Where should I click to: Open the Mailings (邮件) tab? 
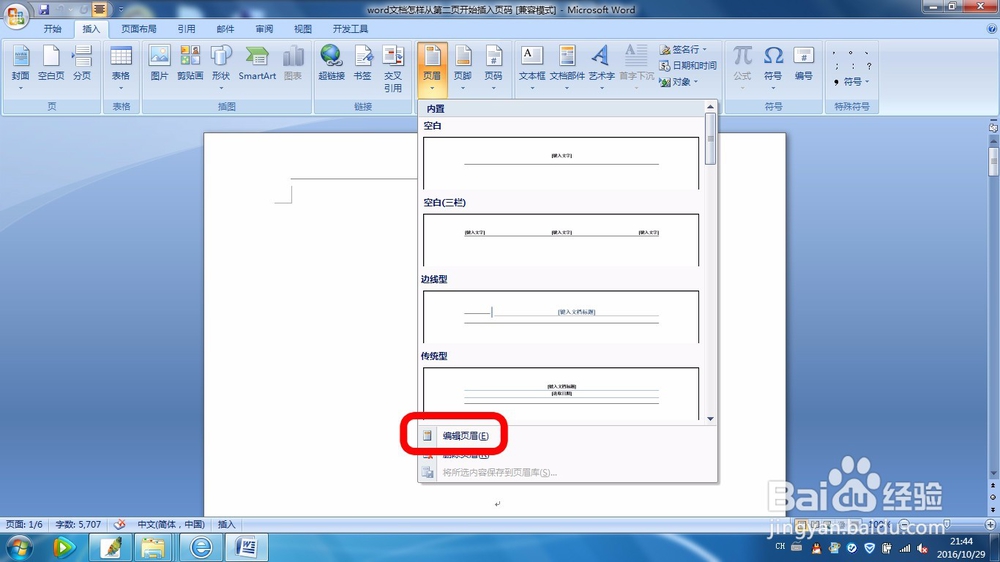tap(225, 29)
